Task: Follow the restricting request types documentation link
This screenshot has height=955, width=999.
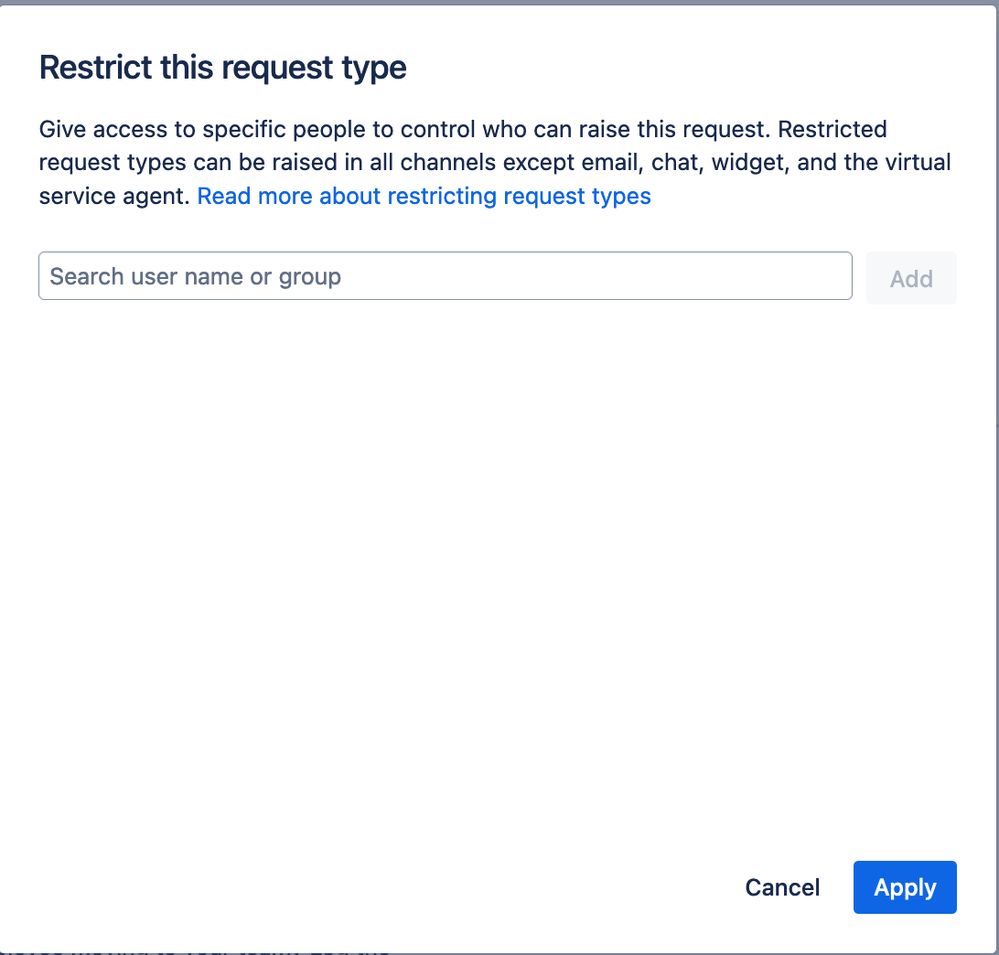Action: point(424,196)
